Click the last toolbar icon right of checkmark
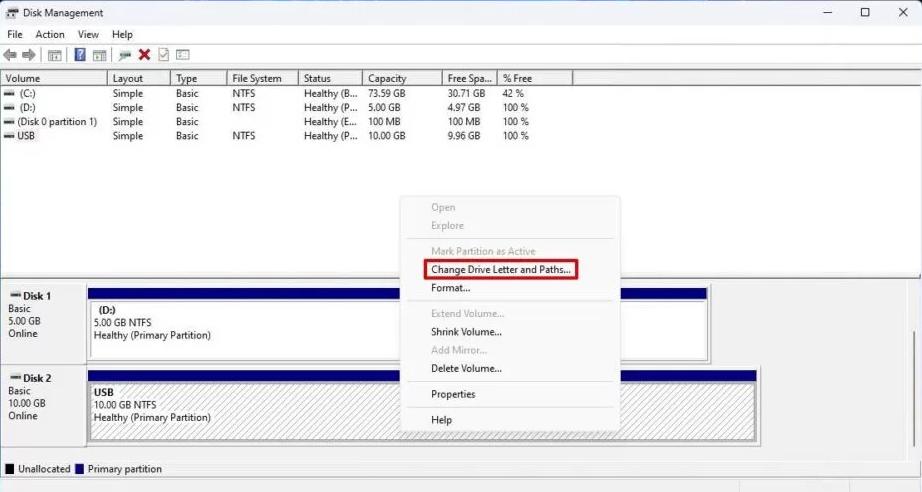This screenshot has height=492, width=922. [x=183, y=55]
